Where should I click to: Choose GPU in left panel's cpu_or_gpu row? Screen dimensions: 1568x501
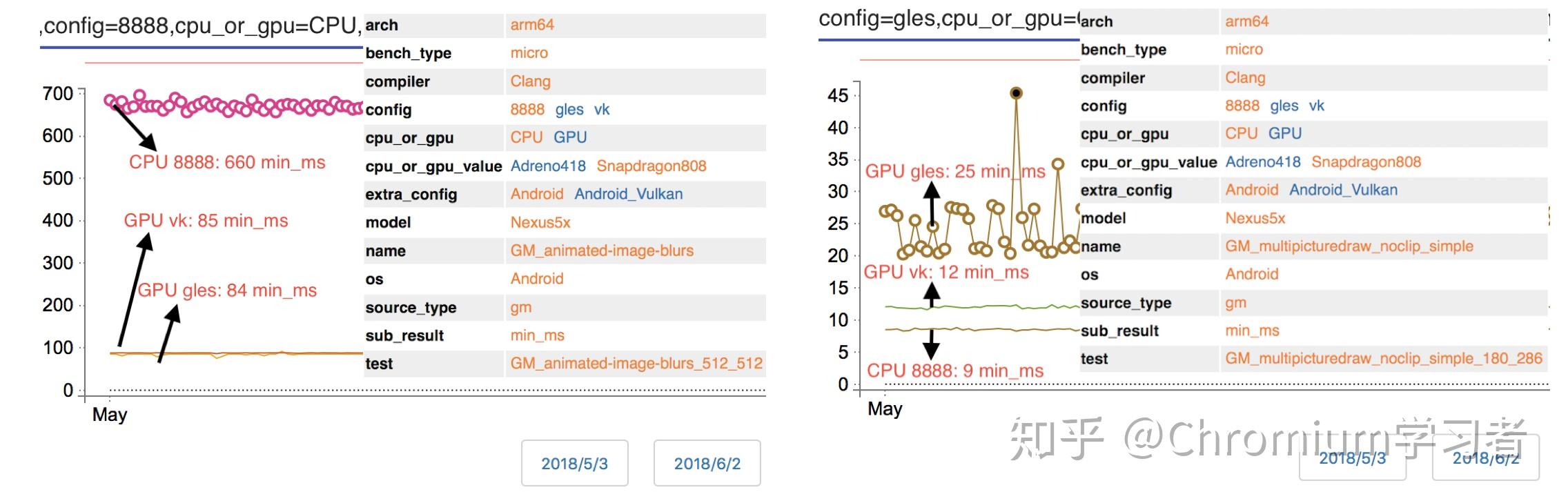pyautogui.click(x=570, y=137)
